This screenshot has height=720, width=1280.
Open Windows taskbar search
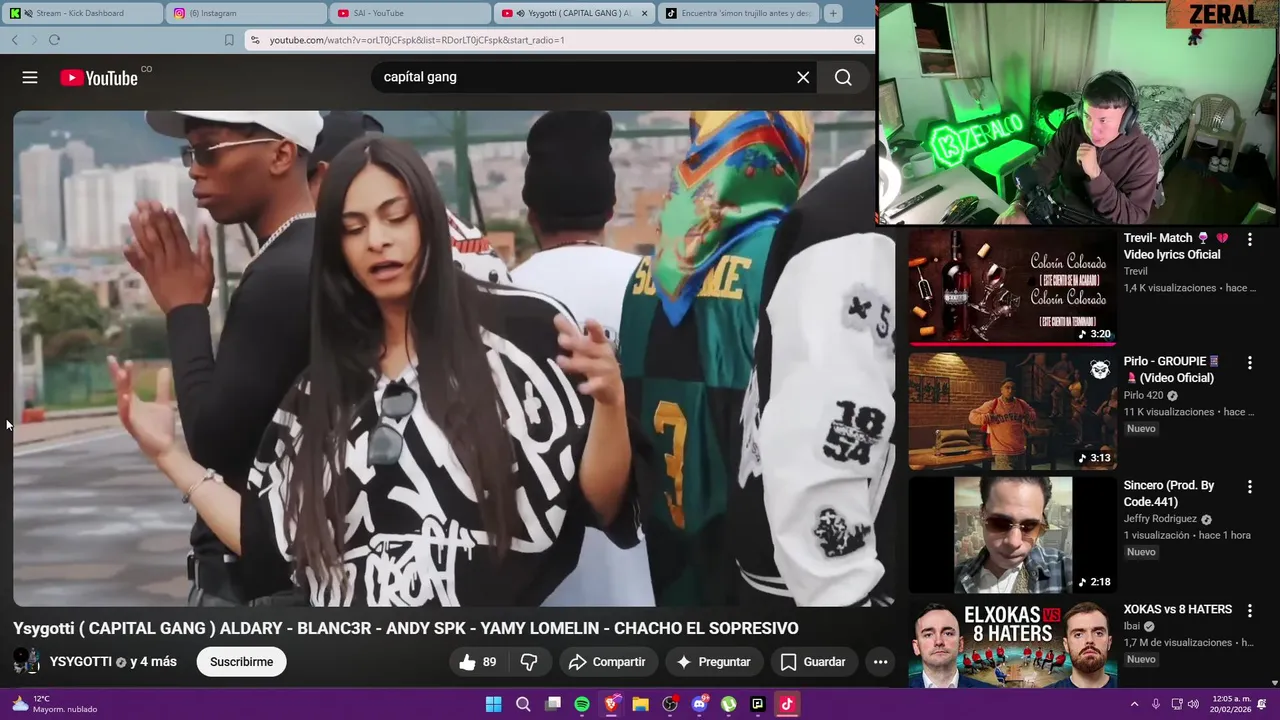coord(523,704)
